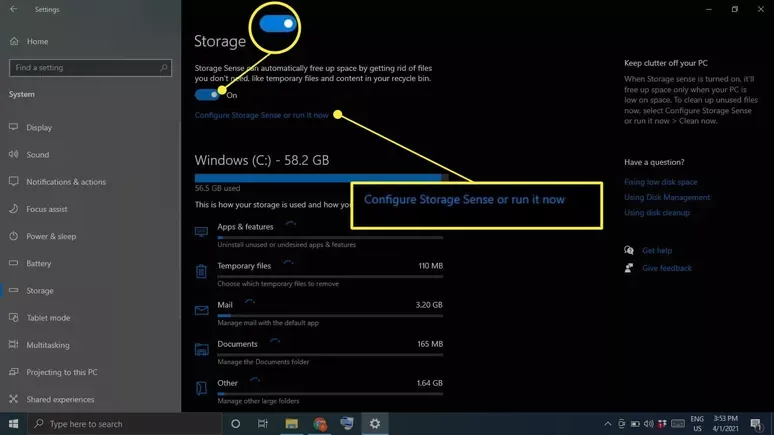This screenshot has height=435, width=774.
Task: Click the back arrow in Settings
Action: (13, 9)
